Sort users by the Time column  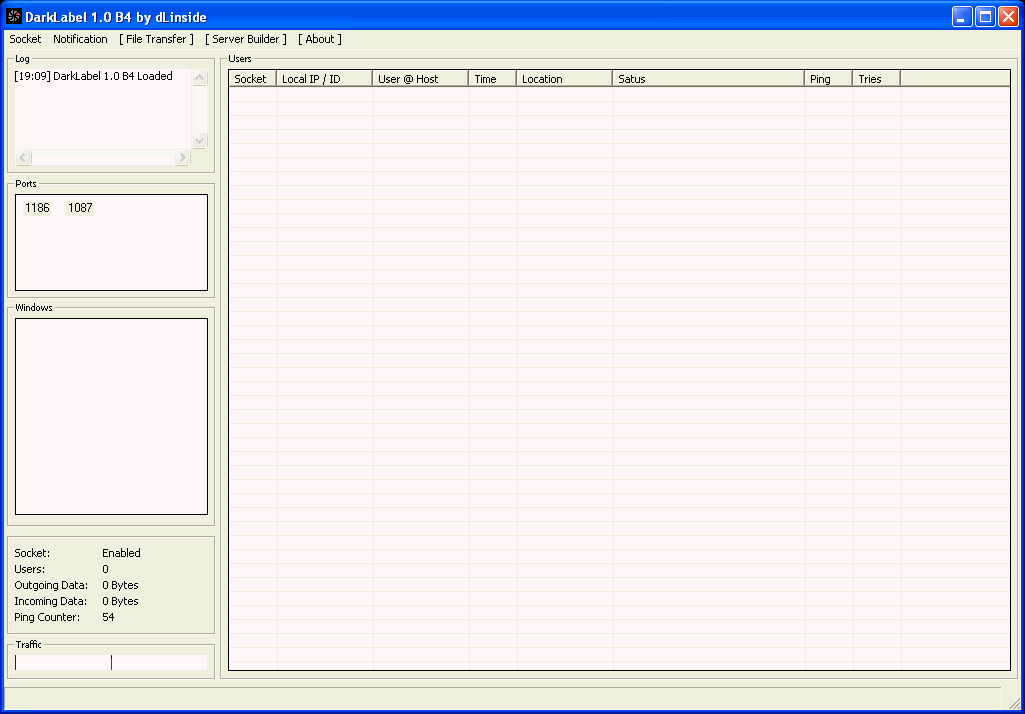(492, 77)
